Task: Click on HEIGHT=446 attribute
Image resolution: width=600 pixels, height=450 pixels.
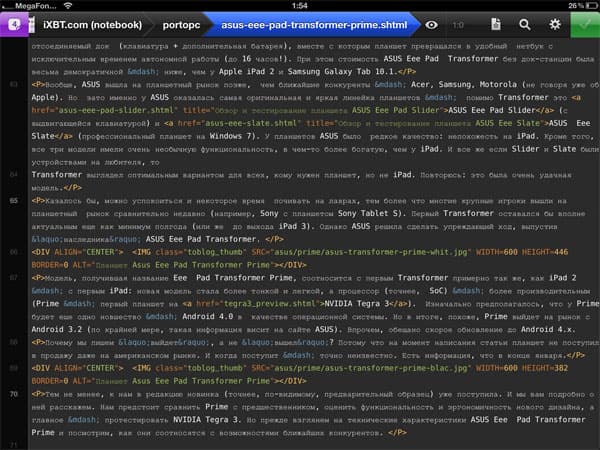Action: point(545,252)
